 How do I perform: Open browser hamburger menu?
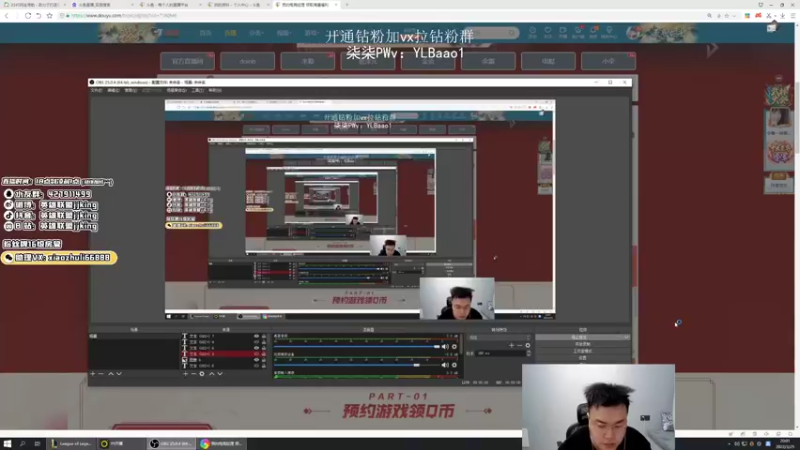point(793,16)
